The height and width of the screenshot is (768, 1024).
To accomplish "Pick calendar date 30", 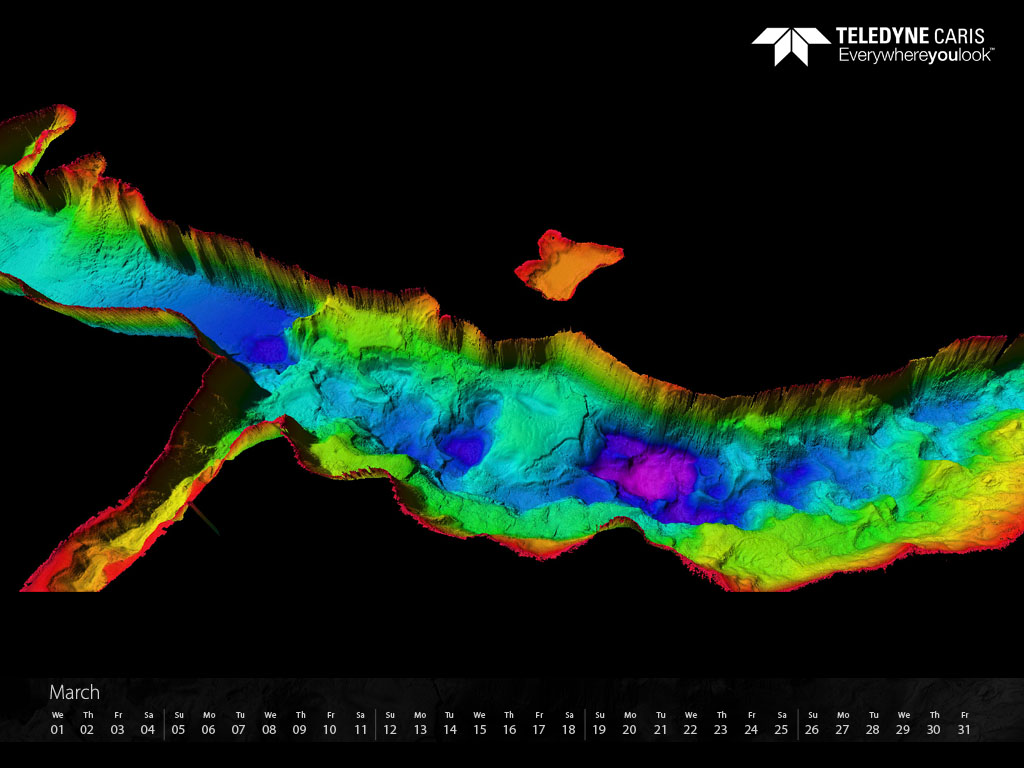I will pos(934,729).
